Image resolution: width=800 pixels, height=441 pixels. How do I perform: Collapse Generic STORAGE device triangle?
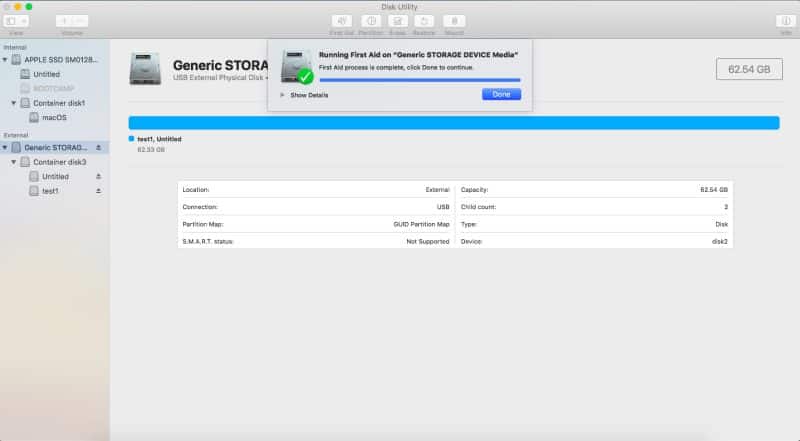pos(5,148)
